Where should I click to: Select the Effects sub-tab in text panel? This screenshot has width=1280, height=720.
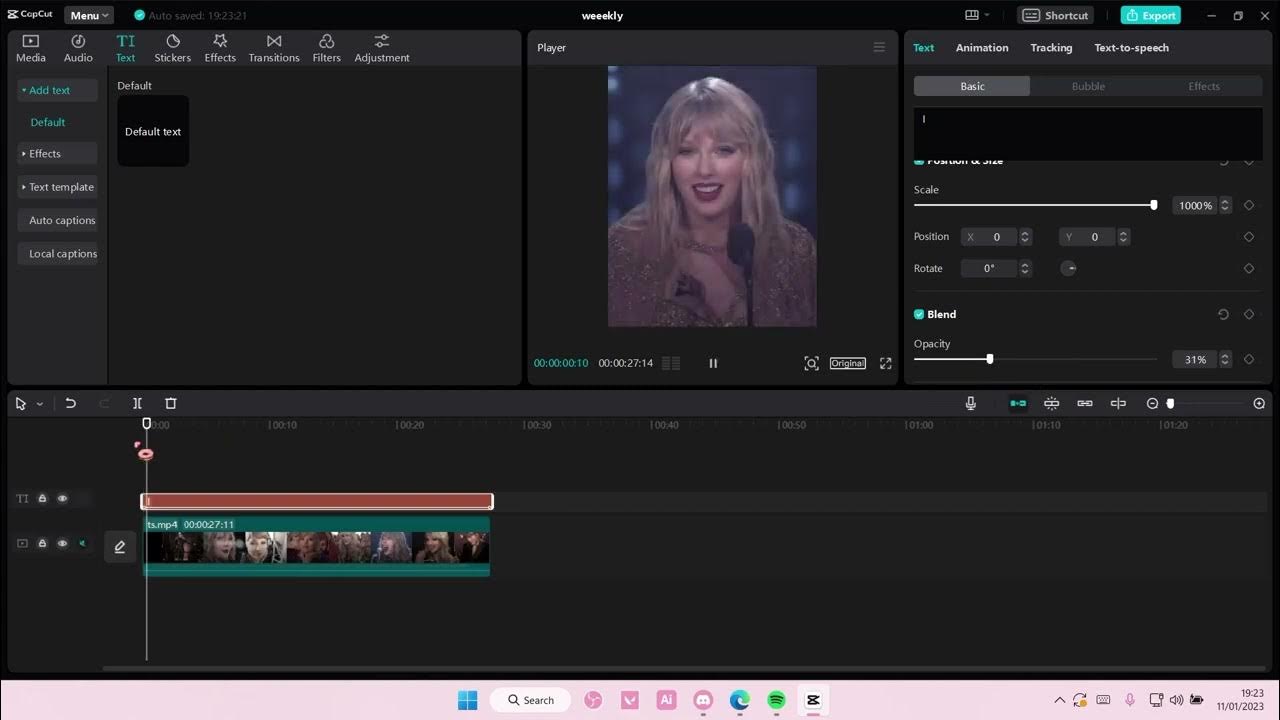click(x=1204, y=86)
